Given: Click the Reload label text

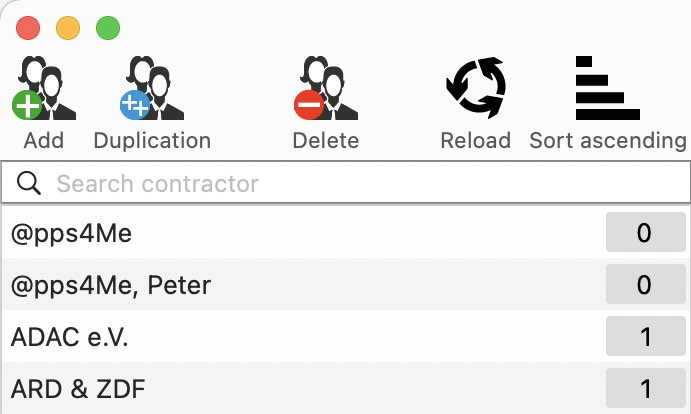Looking at the screenshot, I should click(476, 141).
